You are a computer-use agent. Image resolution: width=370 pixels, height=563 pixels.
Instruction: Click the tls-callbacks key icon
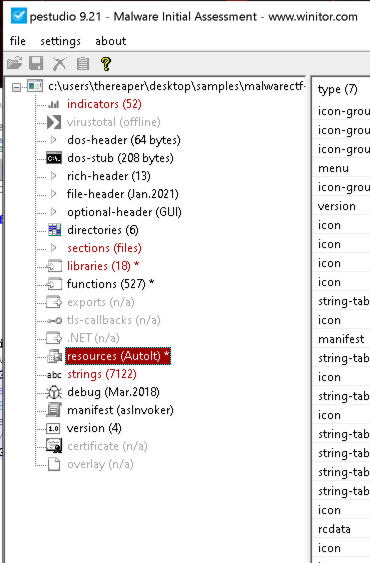pos(54,320)
